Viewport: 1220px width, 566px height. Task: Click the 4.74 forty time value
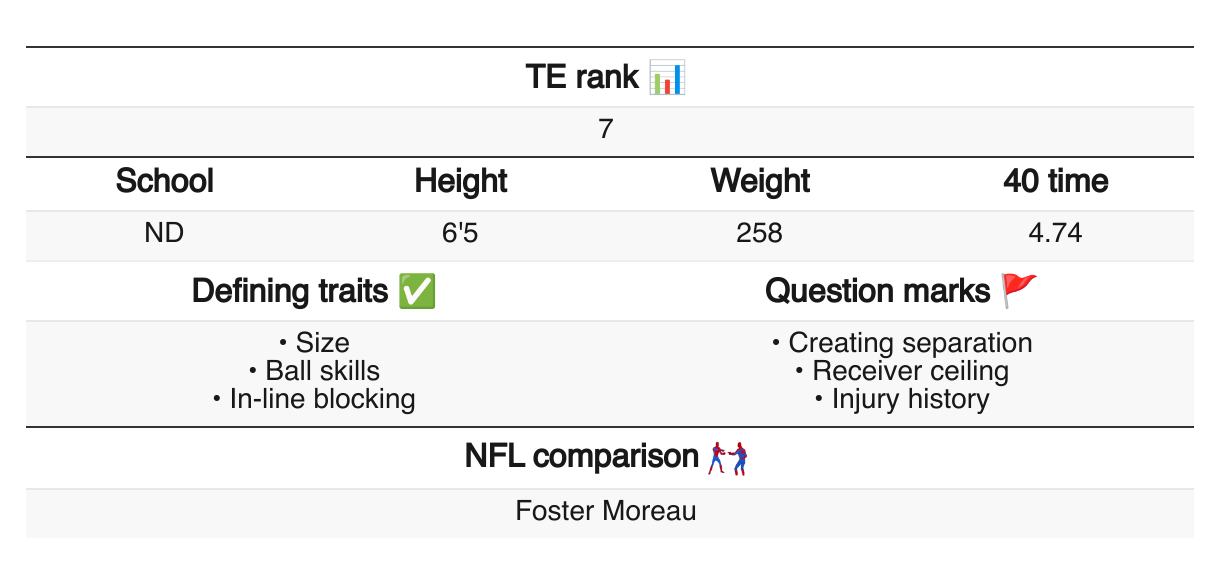(x=1055, y=234)
